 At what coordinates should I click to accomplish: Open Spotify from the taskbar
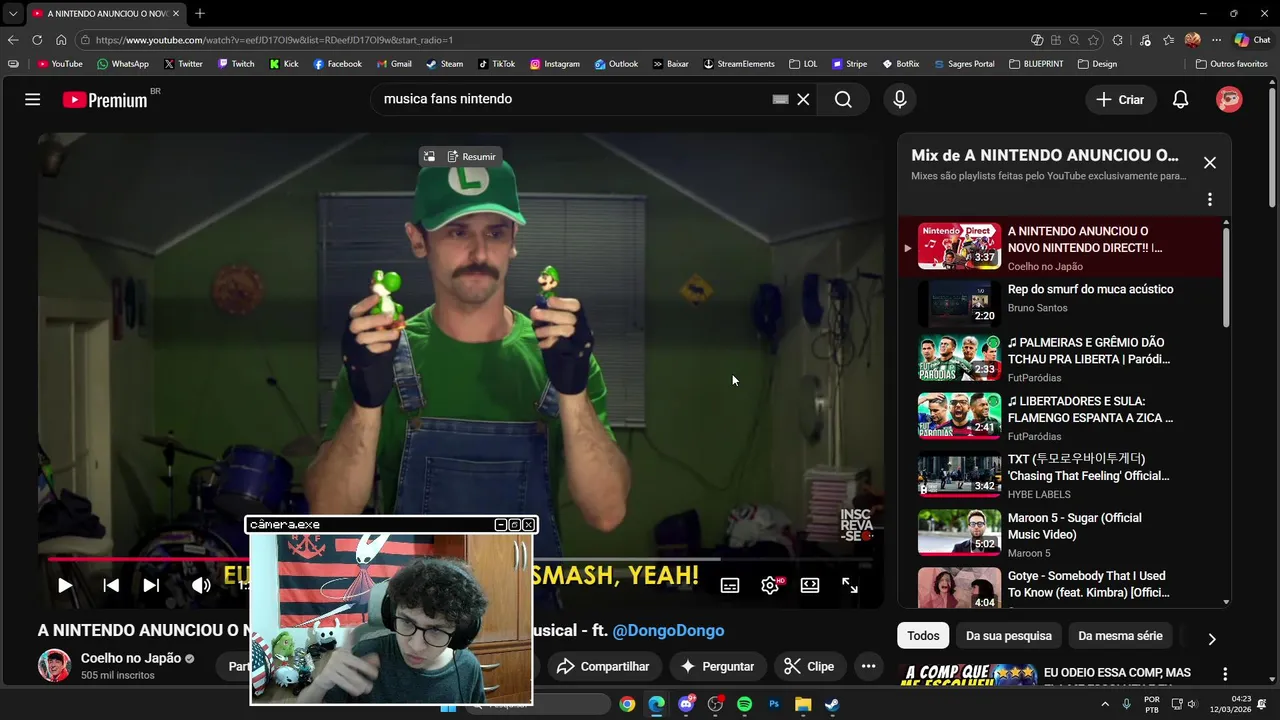tap(744, 704)
